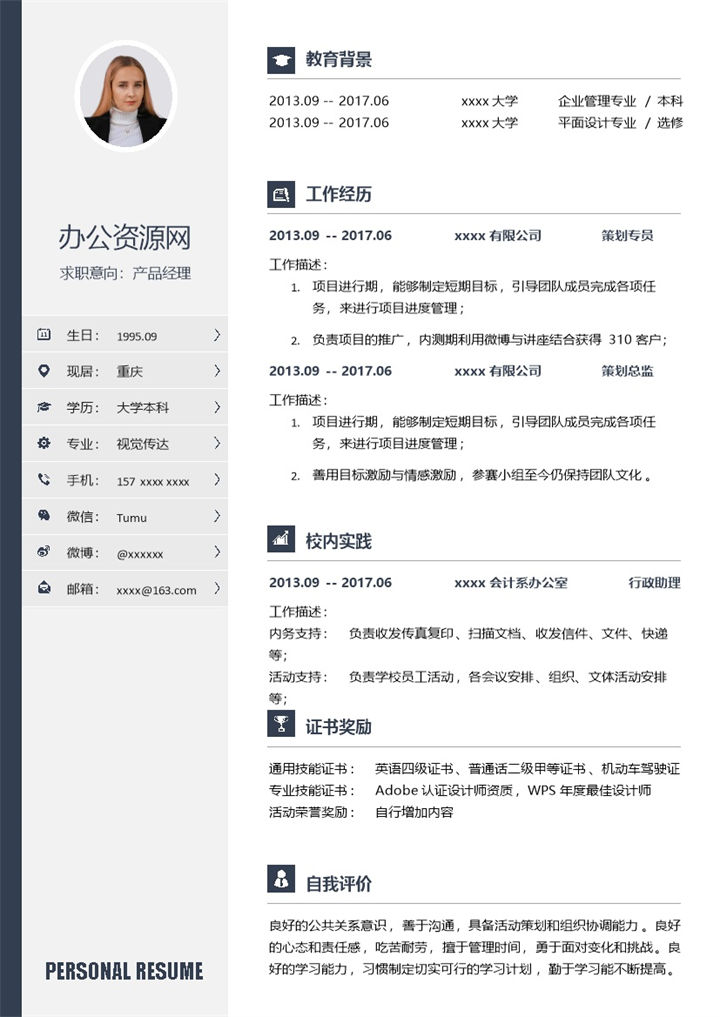Expand the chevron in the 微博 row
Image resolution: width=720 pixels, height=1017 pixels.
pyautogui.click(x=217, y=552)
